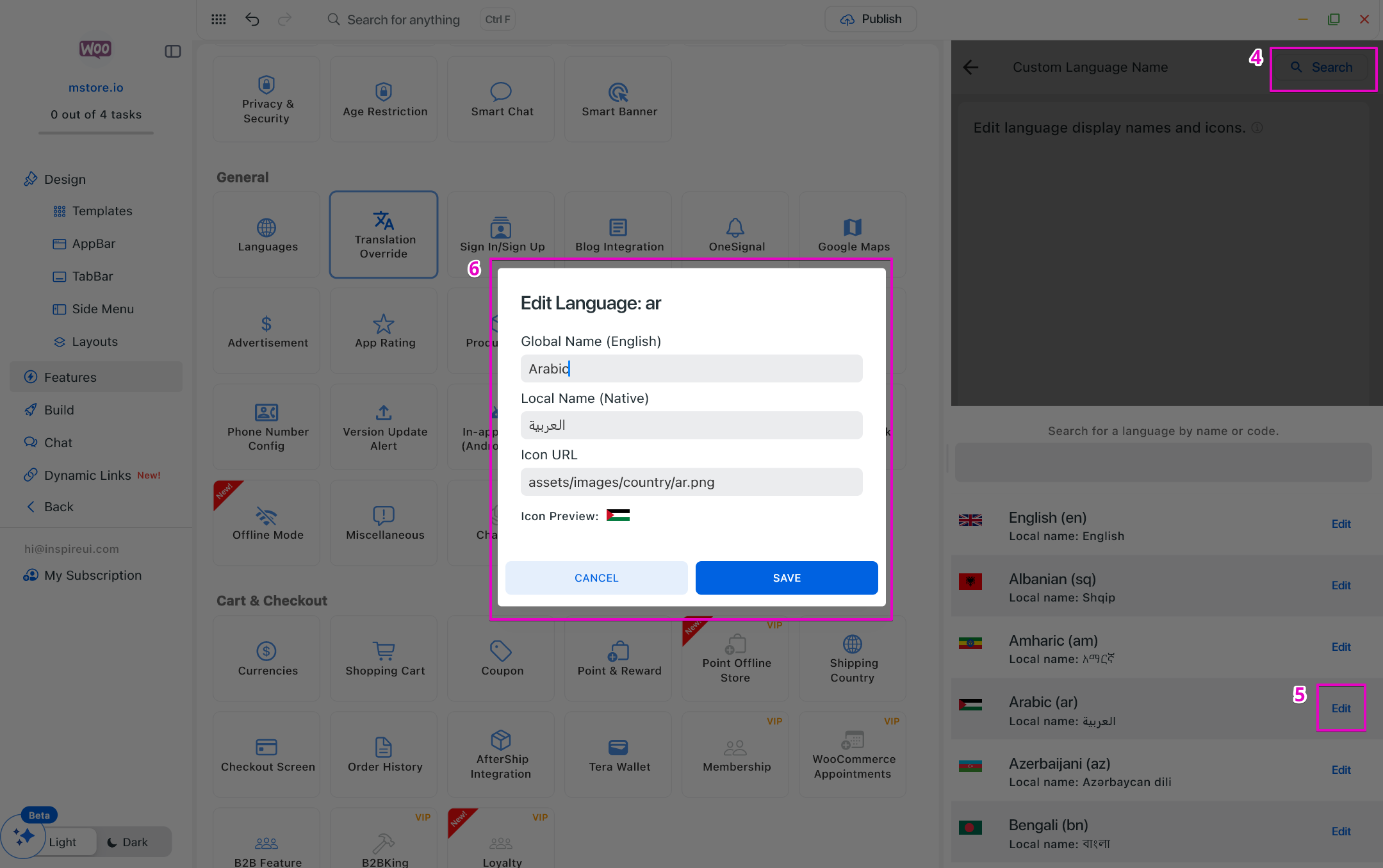Collapse sidebar with panel toggle icon
This screenshot has width=1383, height=868.
[173, 51]
